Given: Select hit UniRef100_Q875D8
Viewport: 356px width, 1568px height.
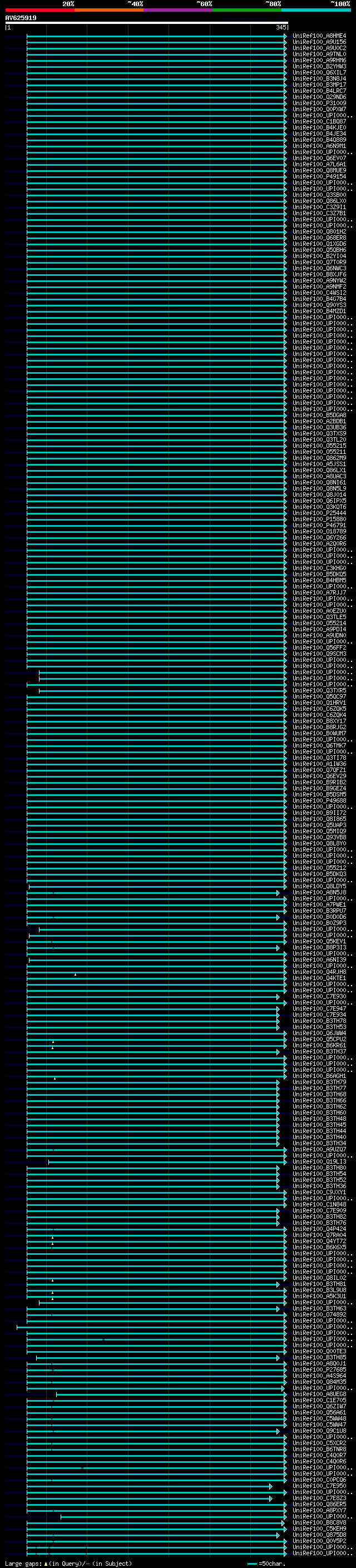Looking at the screenshot, I should click(319, 1535).
